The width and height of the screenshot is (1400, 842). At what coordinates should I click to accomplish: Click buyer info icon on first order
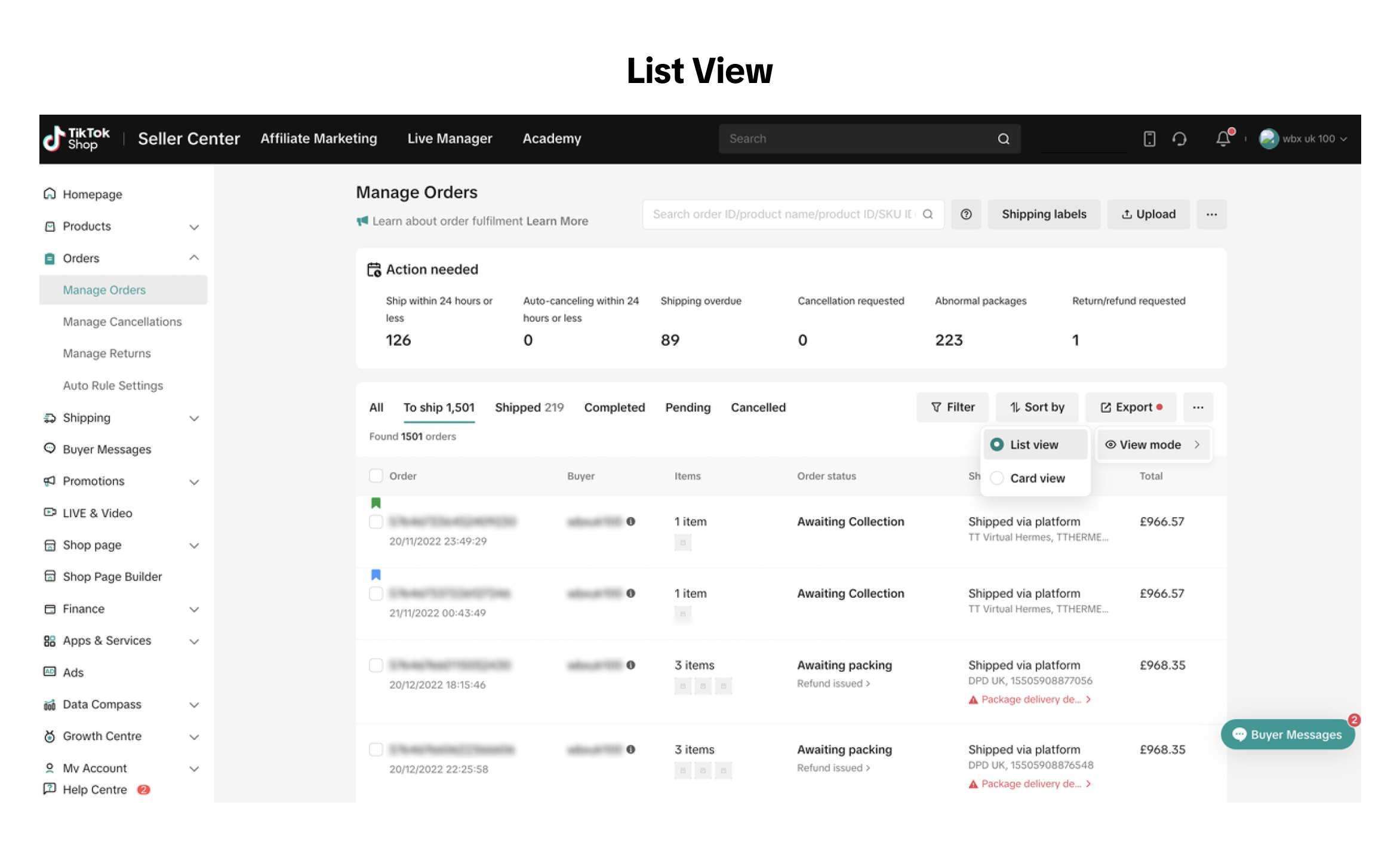[x=630, y=521]
